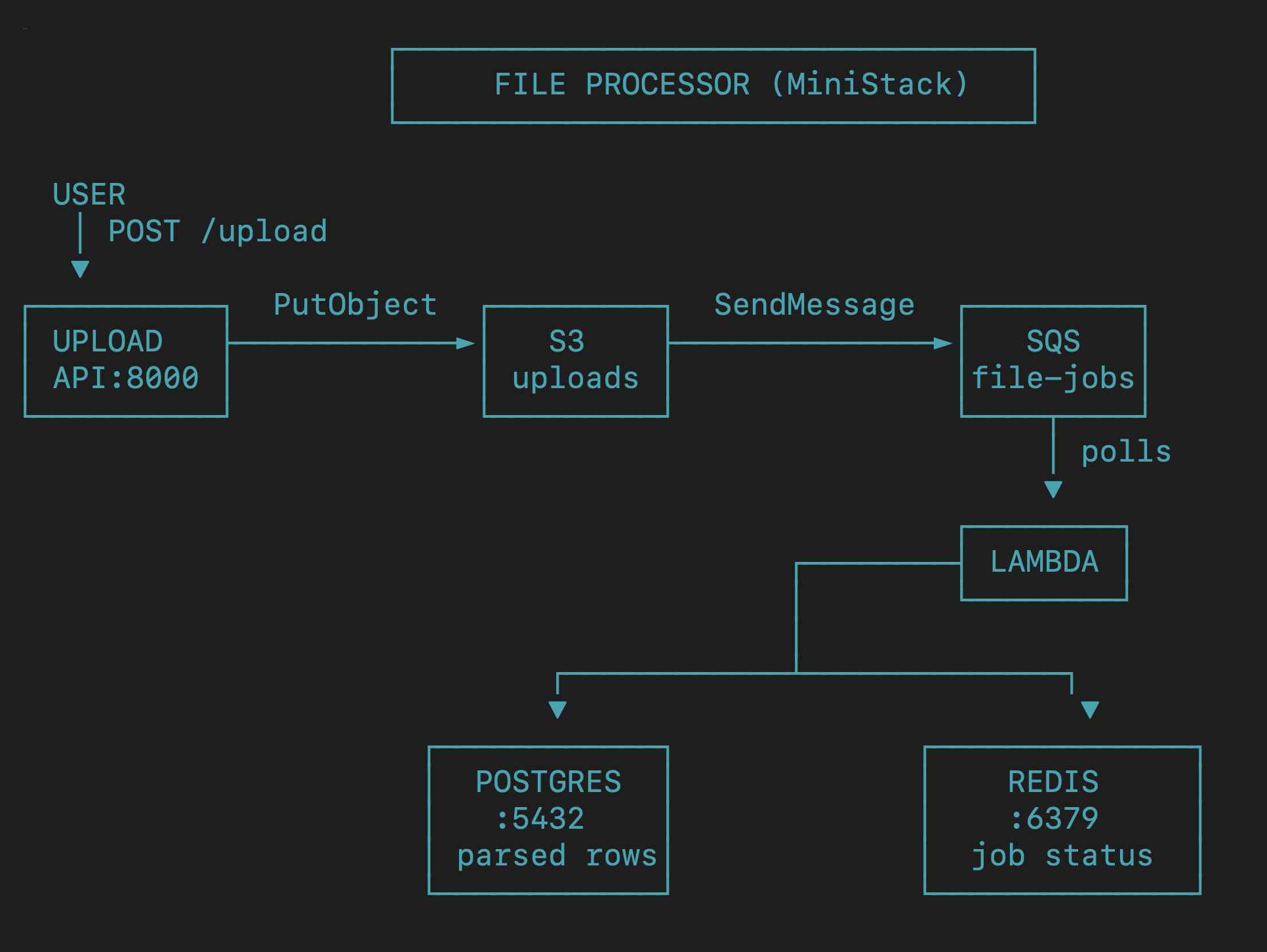Click the POST /upload label
Image resolution: width=1267 pixels, height=952 pixels.
tap(217, 231)
